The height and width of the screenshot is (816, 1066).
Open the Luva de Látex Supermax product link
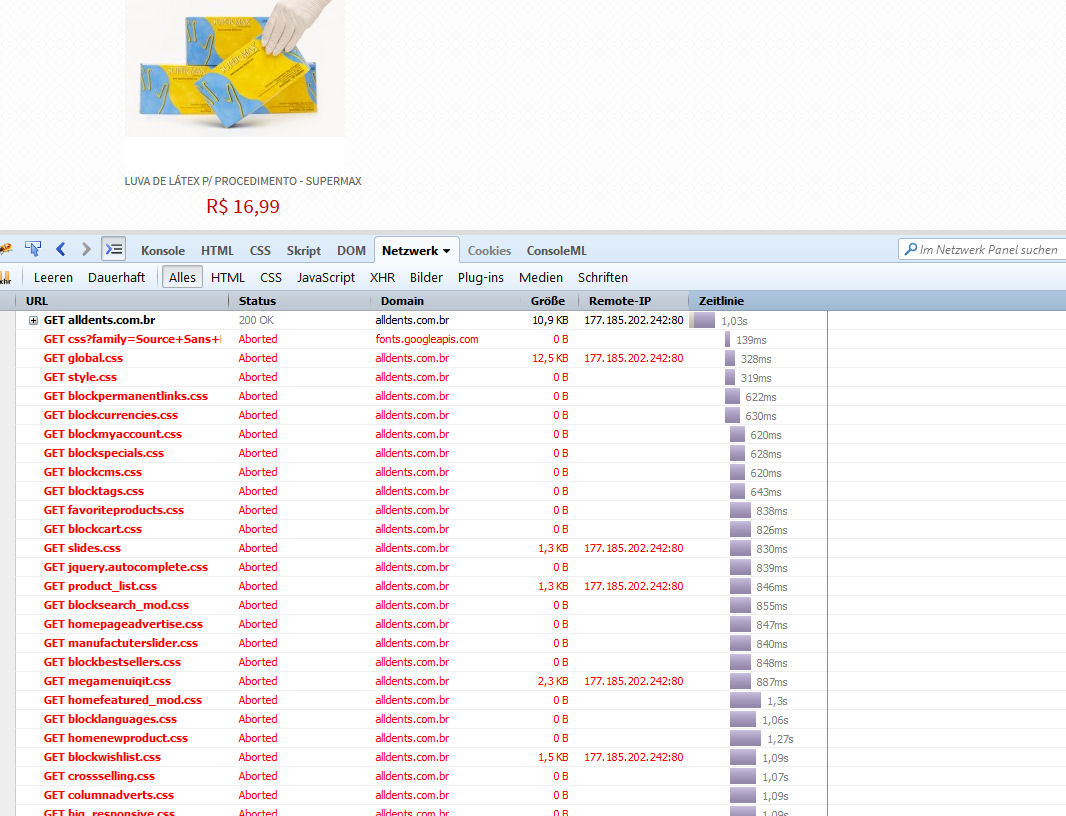coord(243,181)
